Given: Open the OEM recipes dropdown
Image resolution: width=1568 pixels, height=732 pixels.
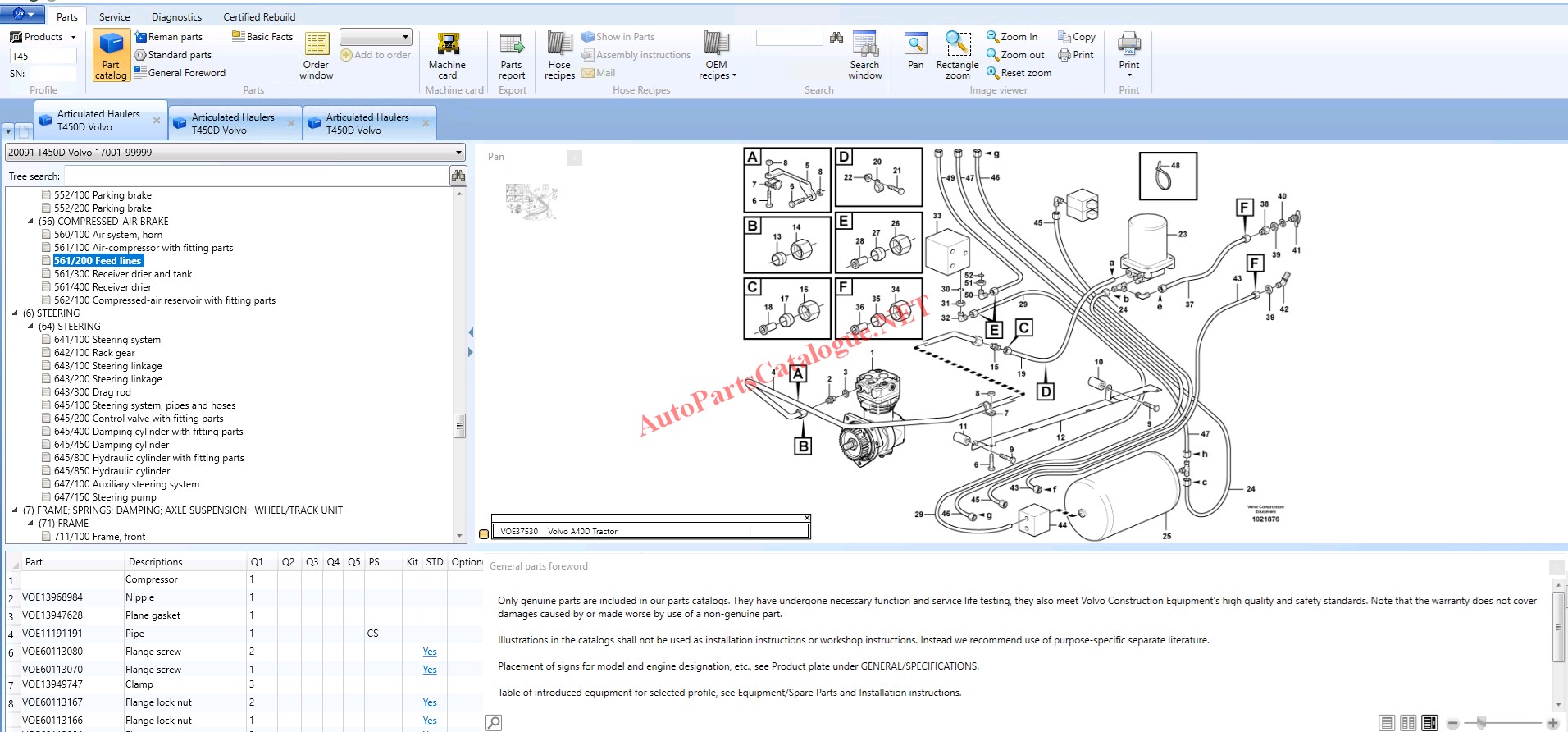Looking at the screenshot, I should (x=717, y=57).
